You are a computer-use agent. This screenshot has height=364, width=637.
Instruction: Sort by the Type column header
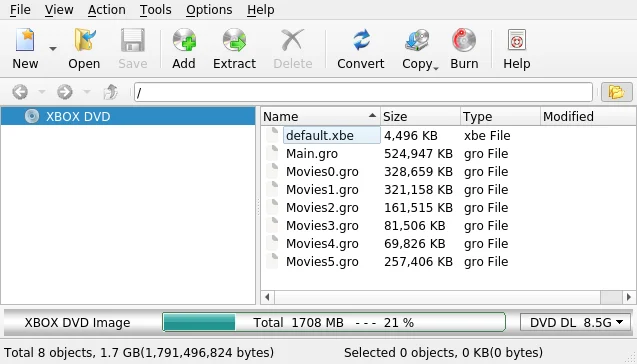click(x=500, y=117)
